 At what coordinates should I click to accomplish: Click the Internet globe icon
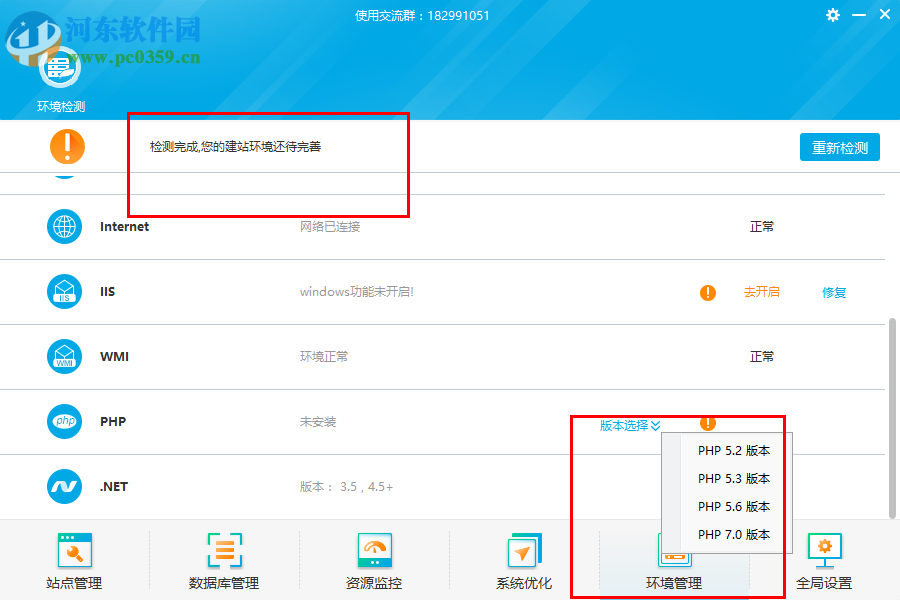(64, 226)
